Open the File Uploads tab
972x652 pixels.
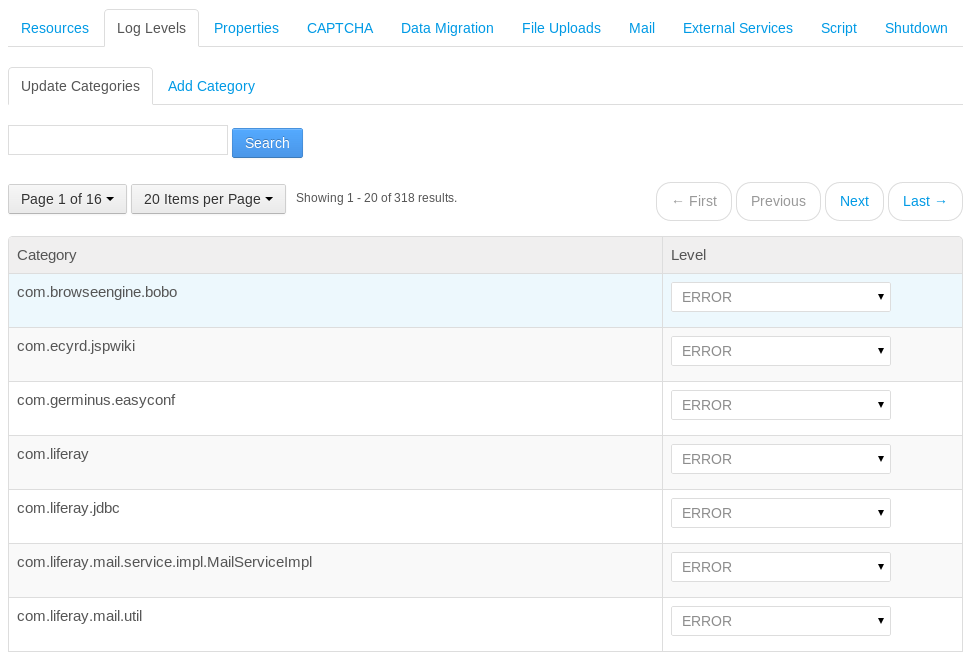(x=561, y=29)
